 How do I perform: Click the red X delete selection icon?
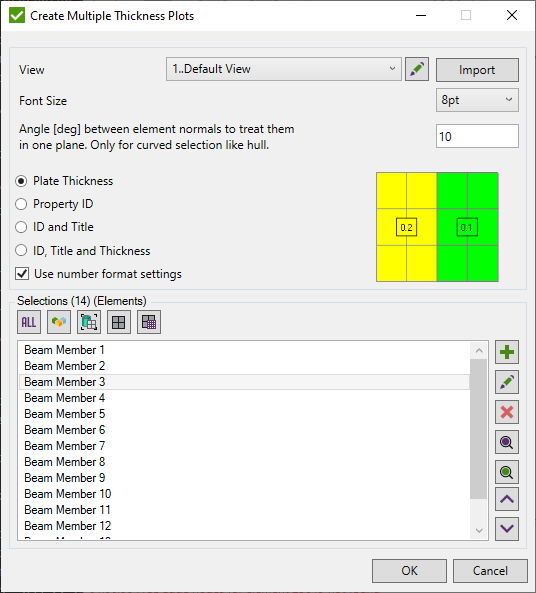point(507,412)
